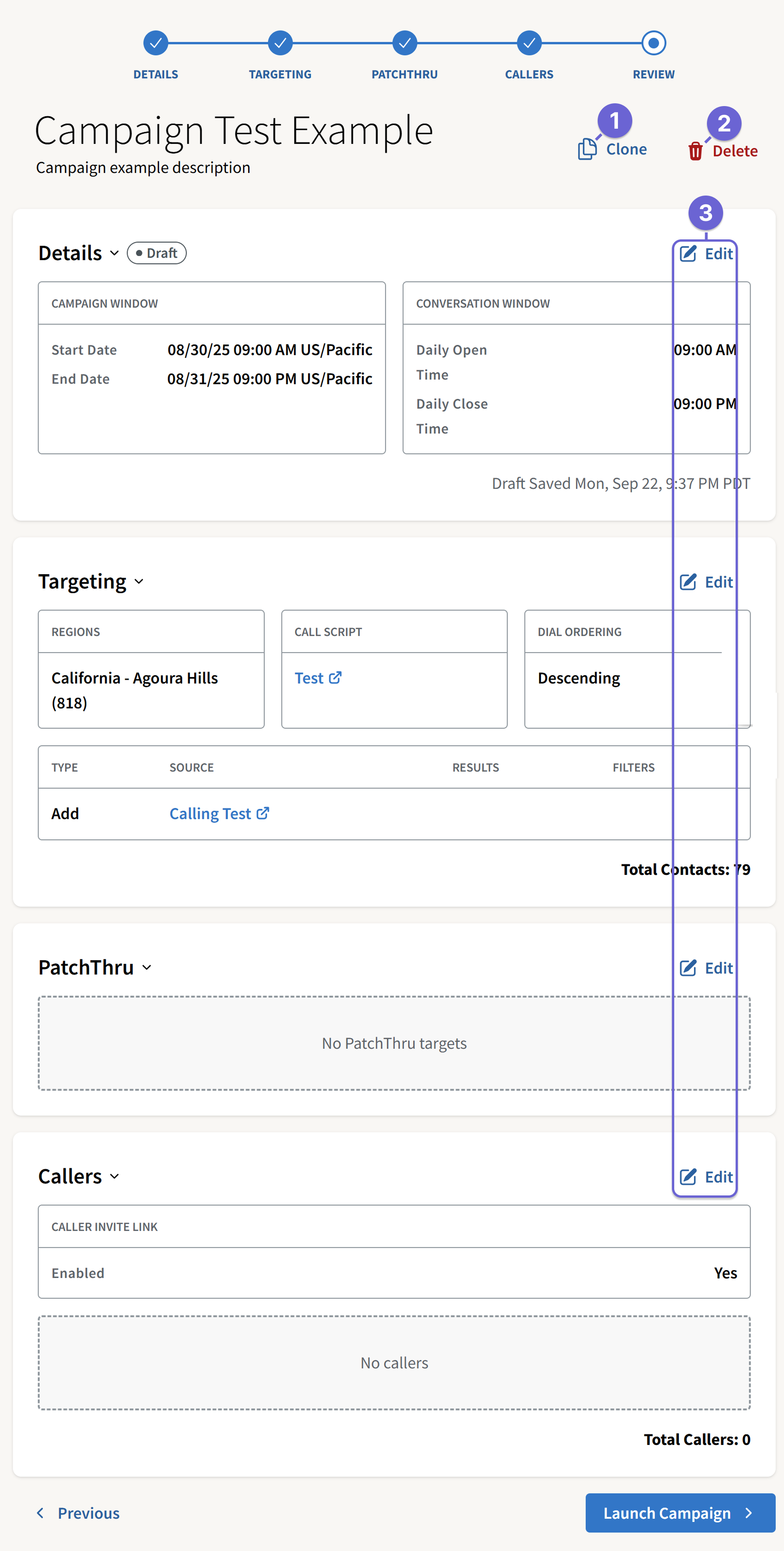Click the Campaign example description text
The image size is (784, 1551).
[143, 168]
